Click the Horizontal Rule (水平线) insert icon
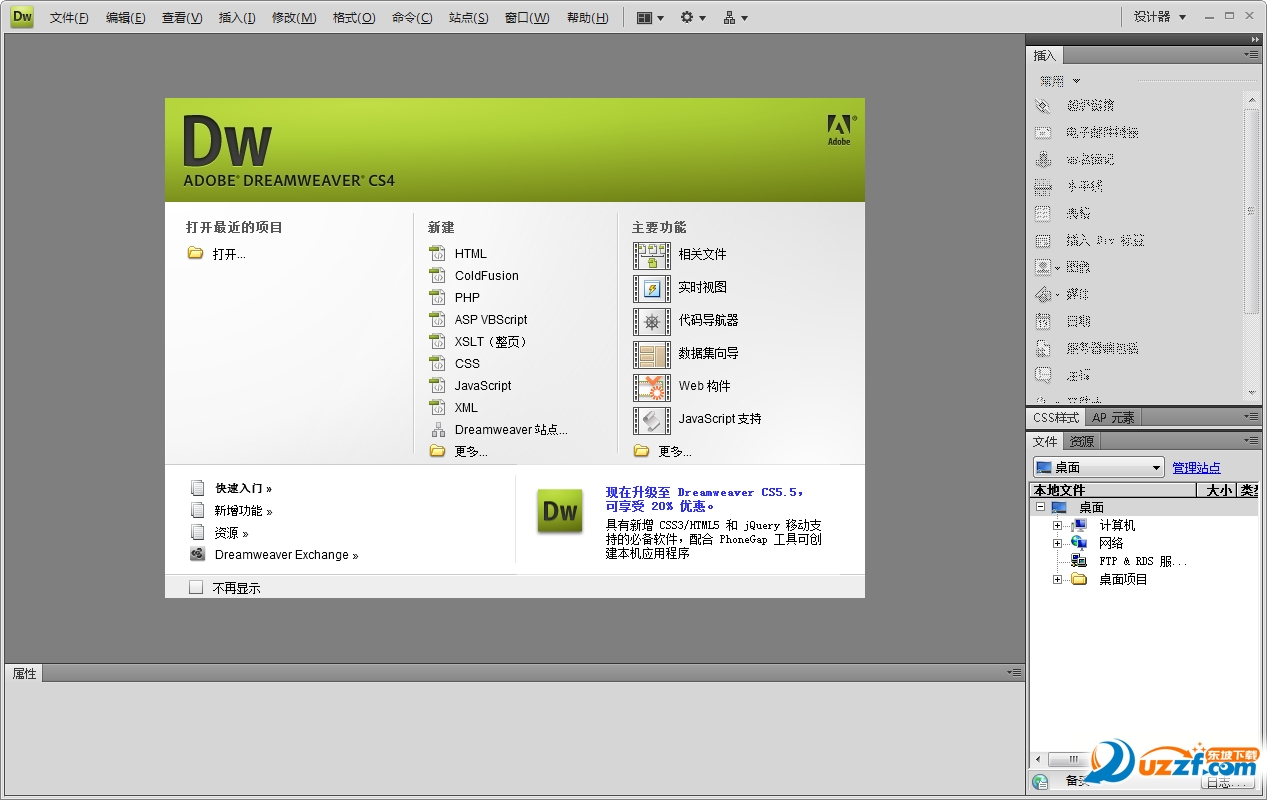Screen dimensions: 1267x800 tap(1043, 186)
